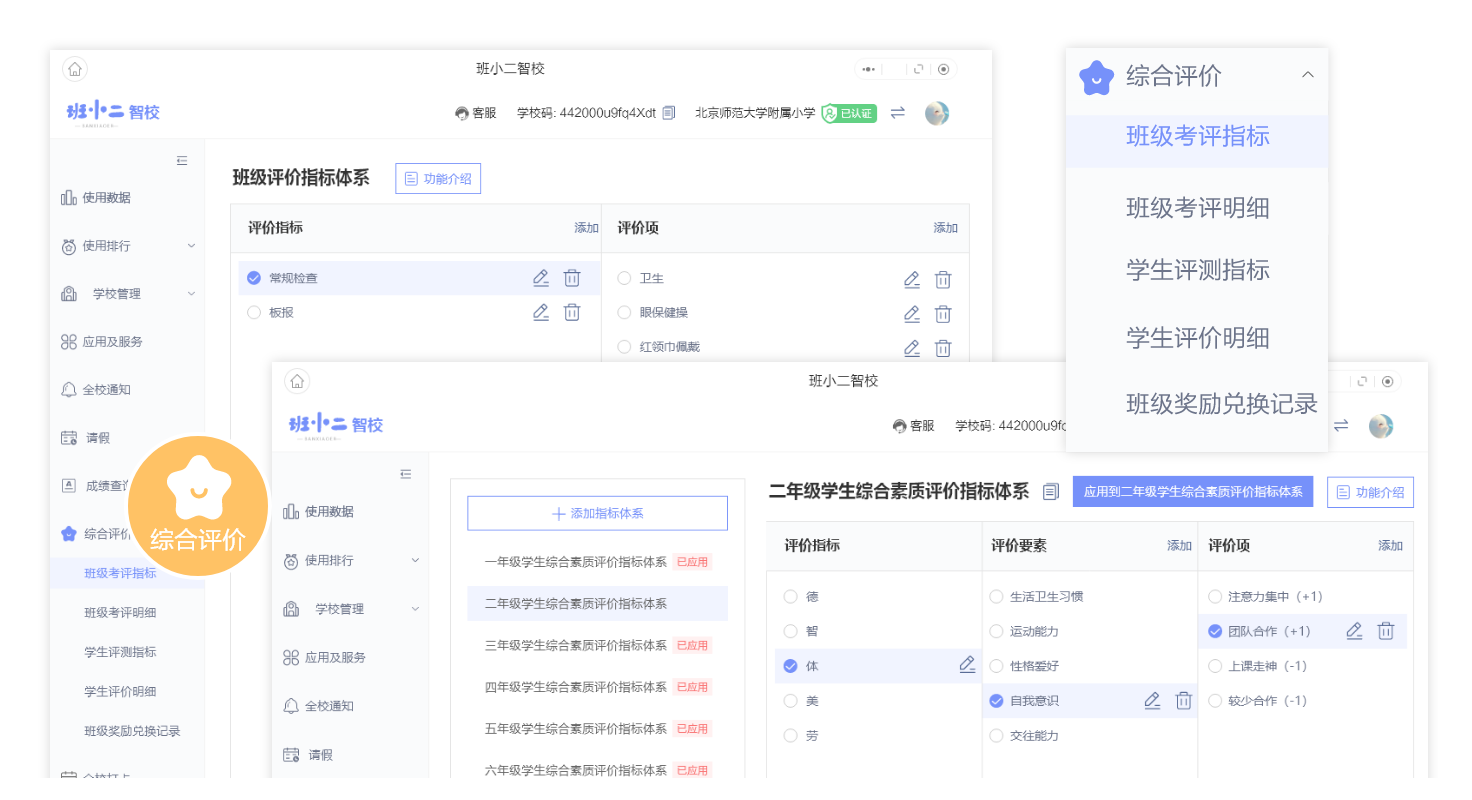
Task: Select 运动能力 evaluation element radio
Action: click(996, 631)
